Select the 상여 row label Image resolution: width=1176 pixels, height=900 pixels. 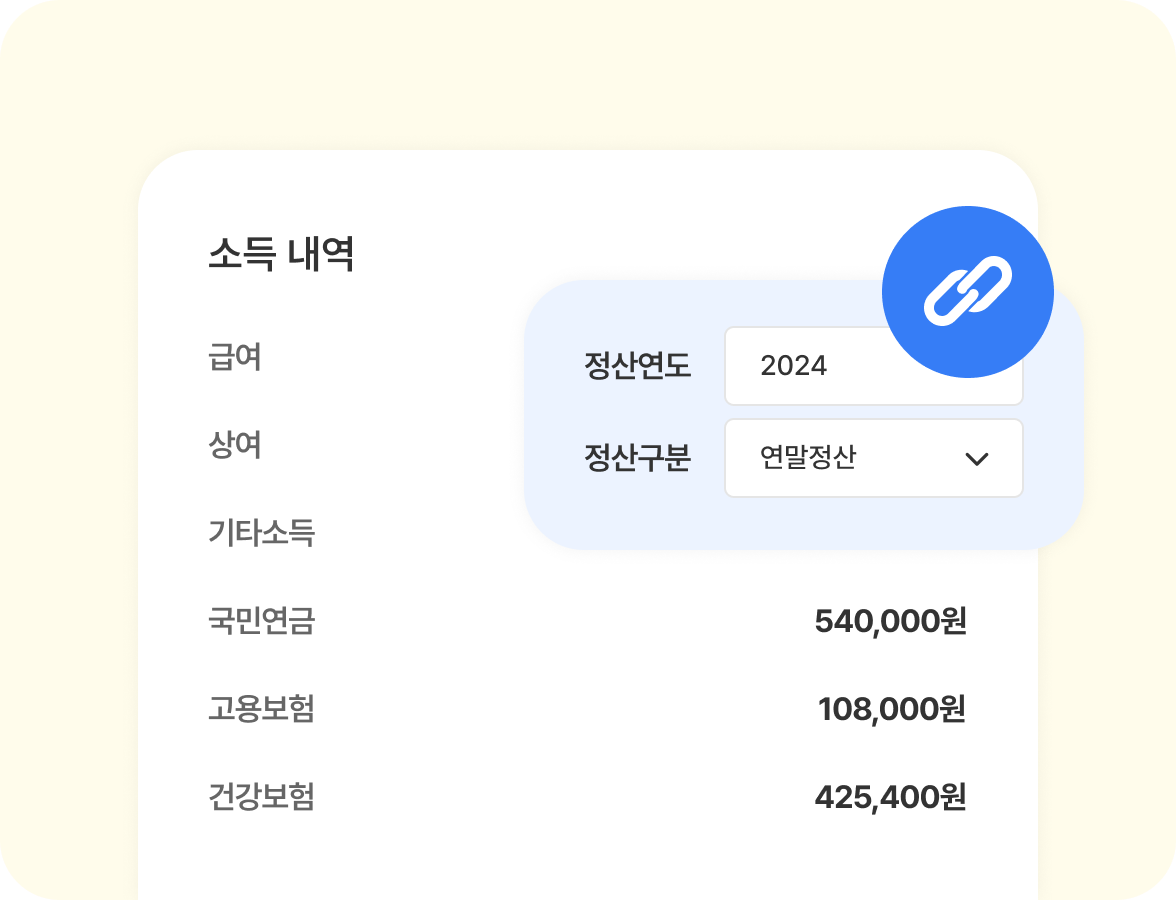235,445
